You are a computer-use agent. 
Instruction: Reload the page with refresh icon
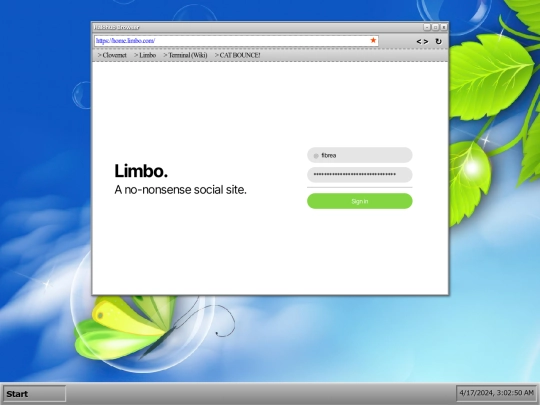tap(438, 41)
